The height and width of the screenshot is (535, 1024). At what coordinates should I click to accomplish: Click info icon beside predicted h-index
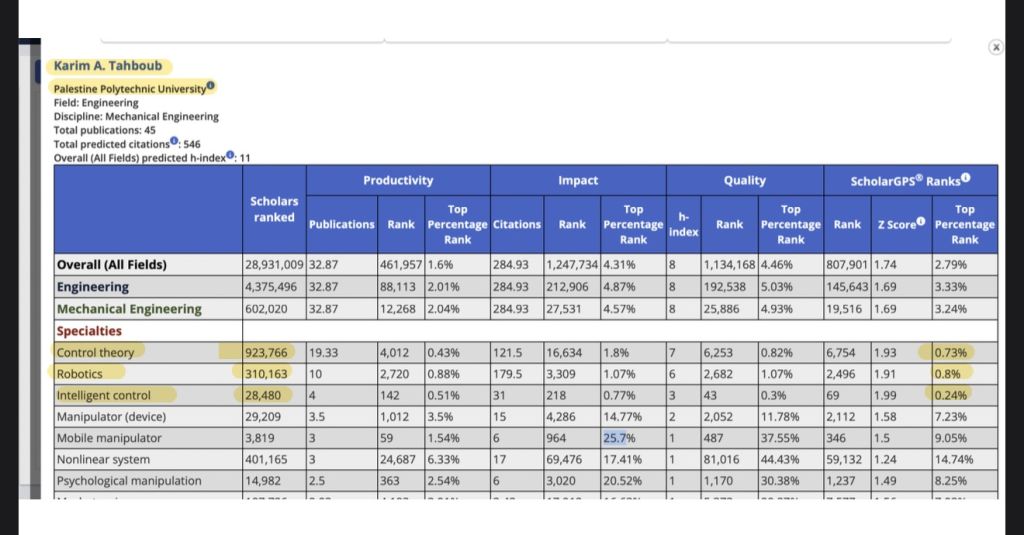point(230,155)
